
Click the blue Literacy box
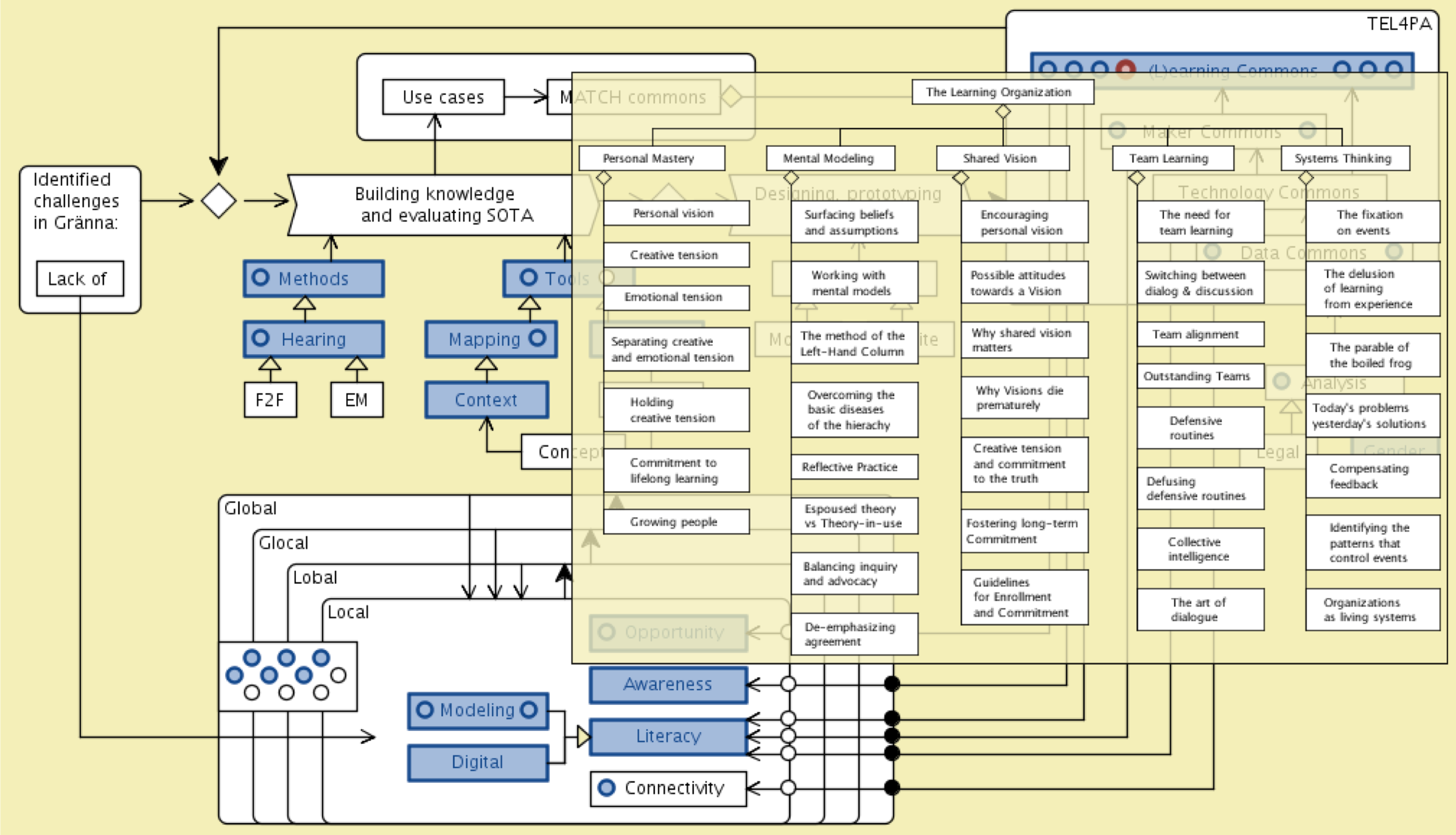[668, 736]
